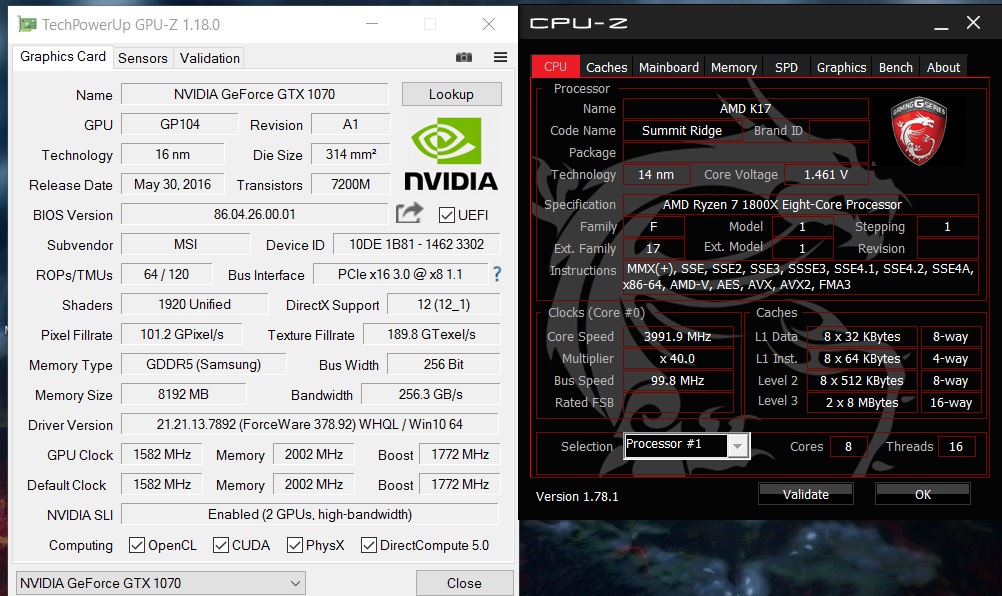Open the SPD tab in CPU-Z
The width and height of the screenshot is (1002, 596).
[x=786, y=67]
